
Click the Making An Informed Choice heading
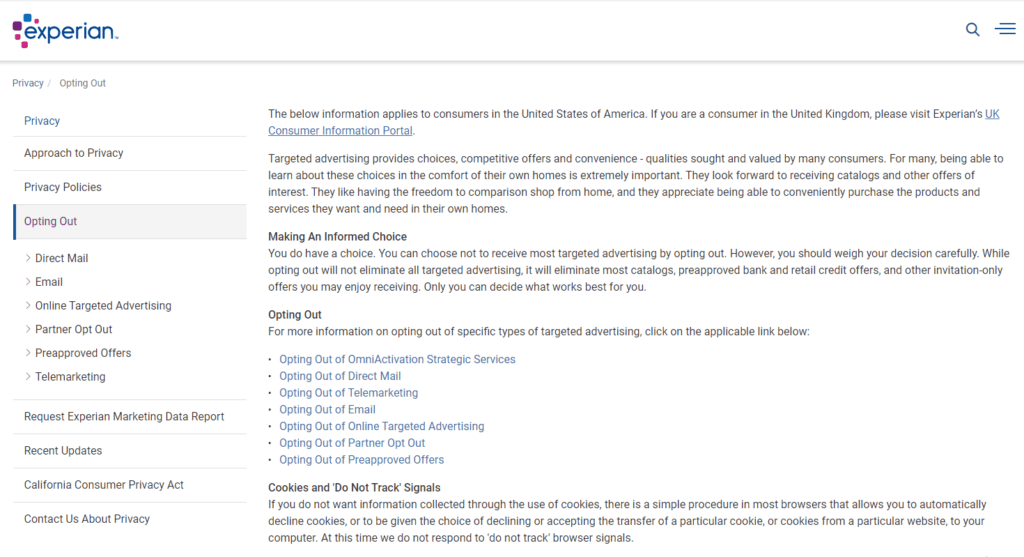pos(337,236)
